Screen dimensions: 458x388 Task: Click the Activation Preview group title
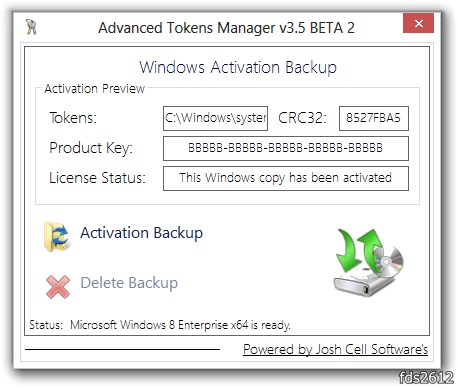(95, 89)
